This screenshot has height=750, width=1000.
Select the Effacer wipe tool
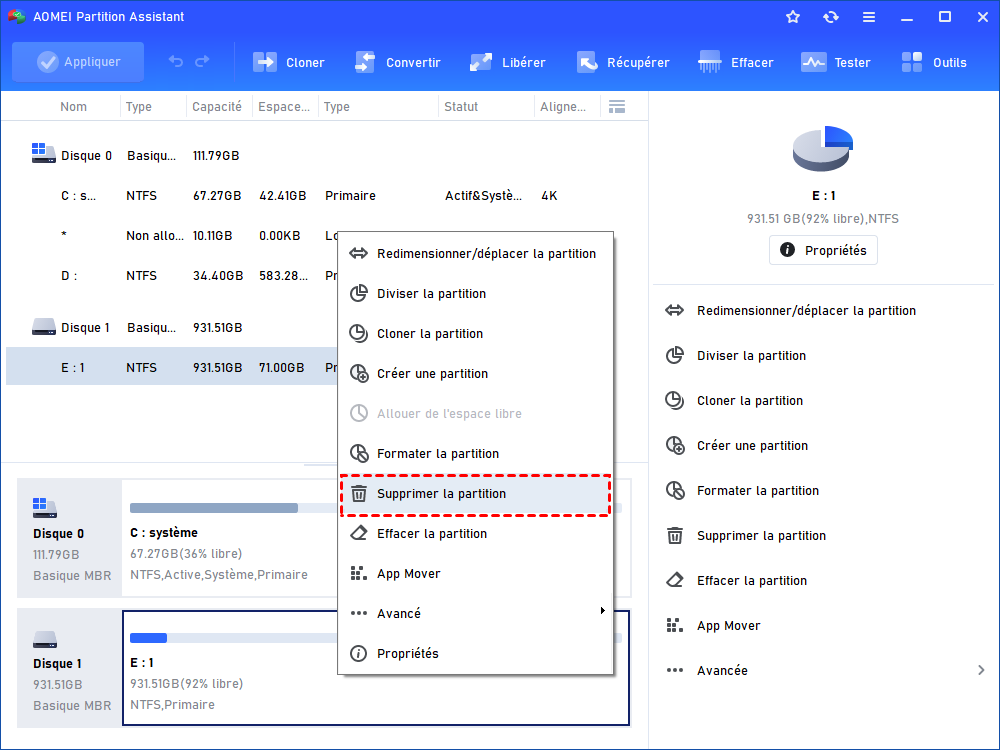736,61
